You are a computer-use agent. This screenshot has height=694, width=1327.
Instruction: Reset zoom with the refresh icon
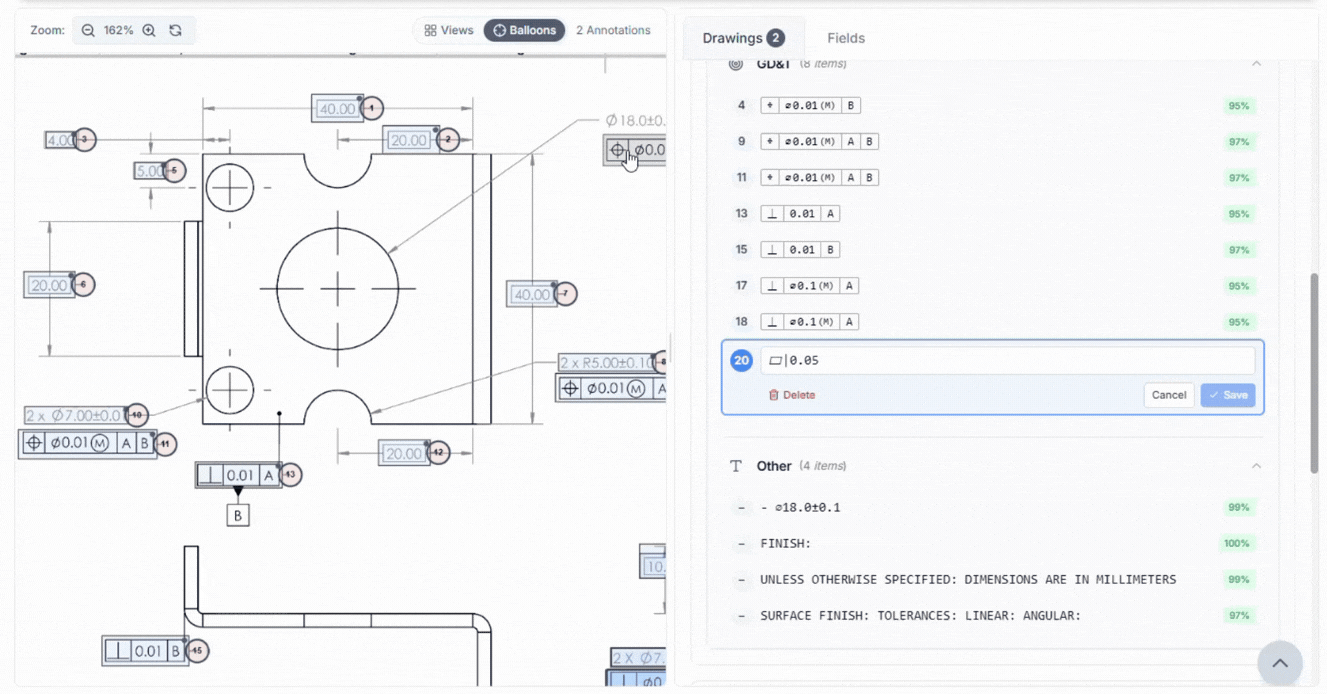click(x=176, y=30)
